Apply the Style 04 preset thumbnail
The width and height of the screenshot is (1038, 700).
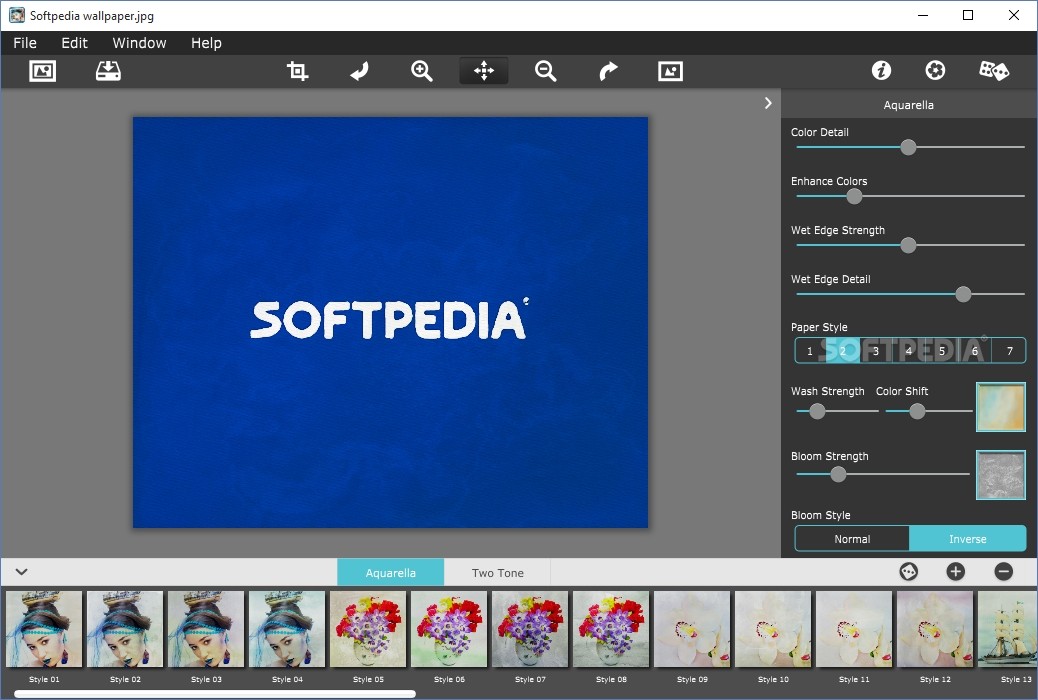click(x=287, y=629)
